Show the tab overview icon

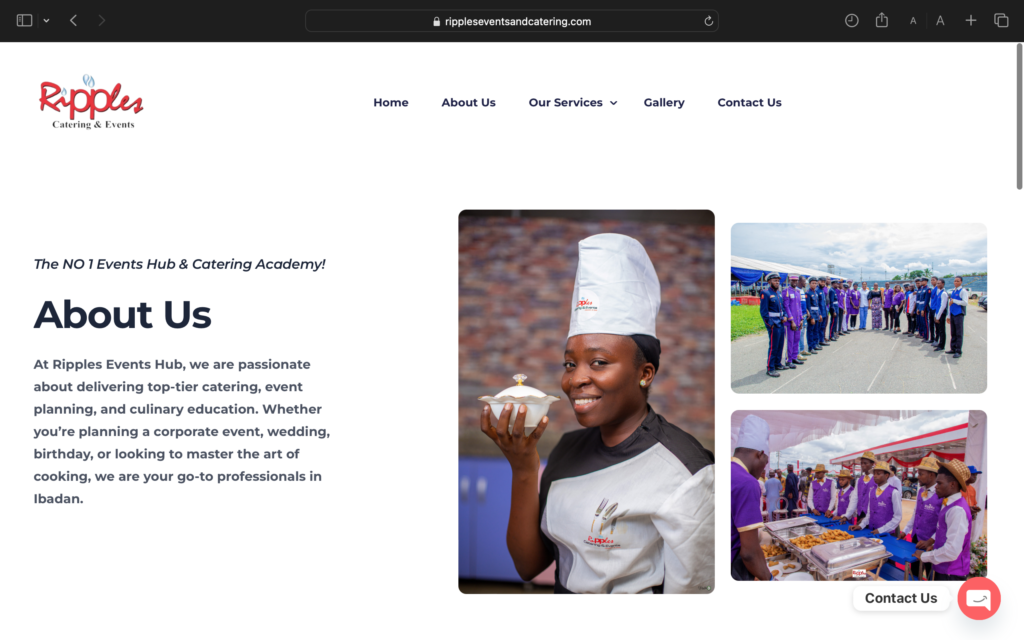point(1001,21)
